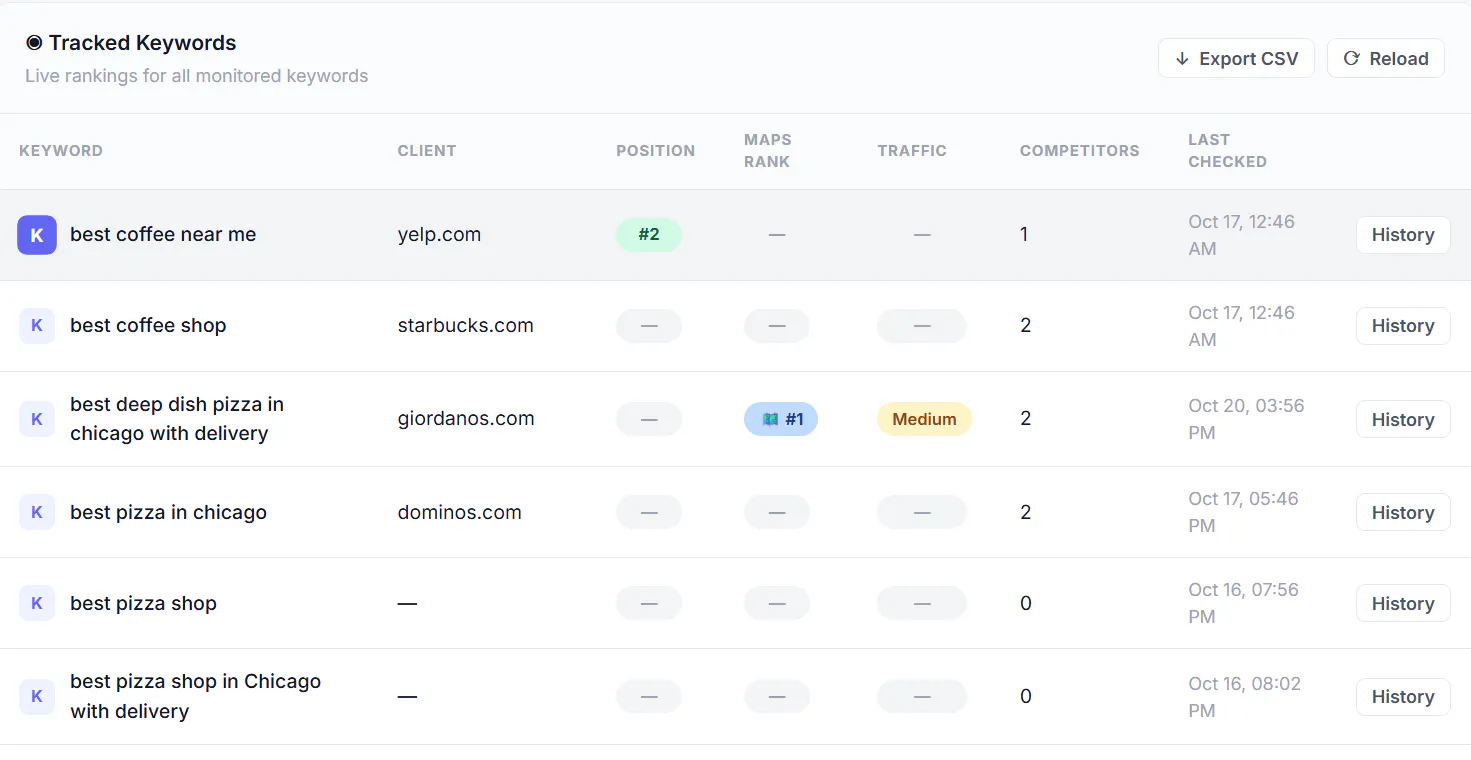
Task: Reload the tracked keywords list
Action: 1385,59
